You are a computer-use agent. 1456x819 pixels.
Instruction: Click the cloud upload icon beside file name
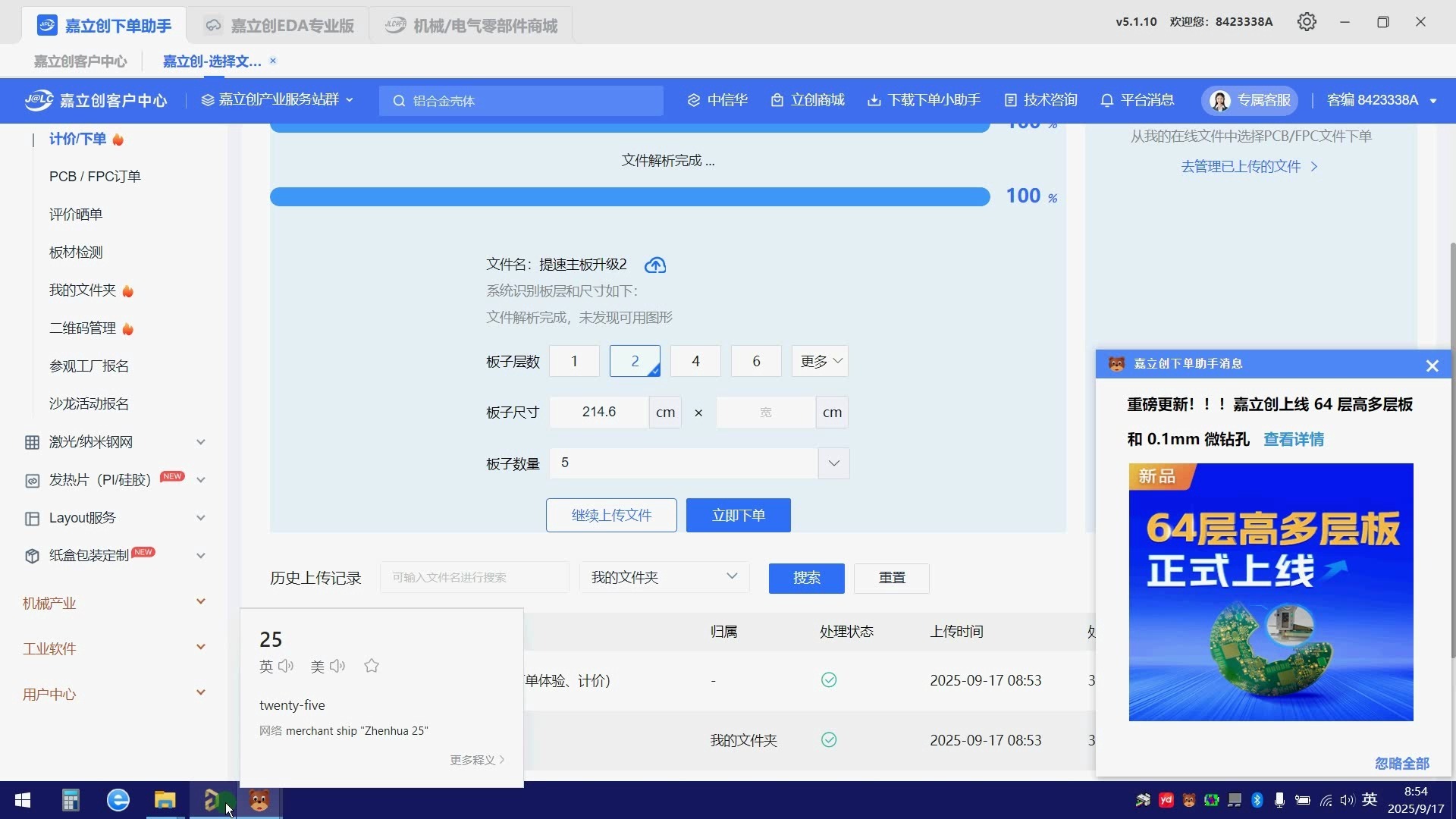point(655,265)
